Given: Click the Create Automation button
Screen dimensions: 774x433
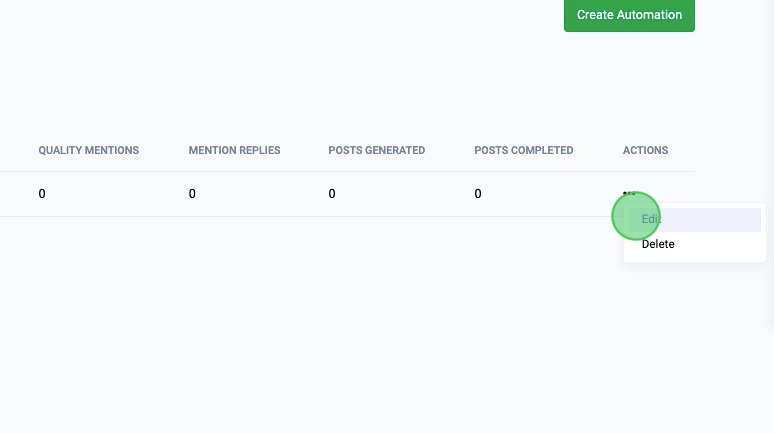Looking at the screenshot, I should 629,15.
